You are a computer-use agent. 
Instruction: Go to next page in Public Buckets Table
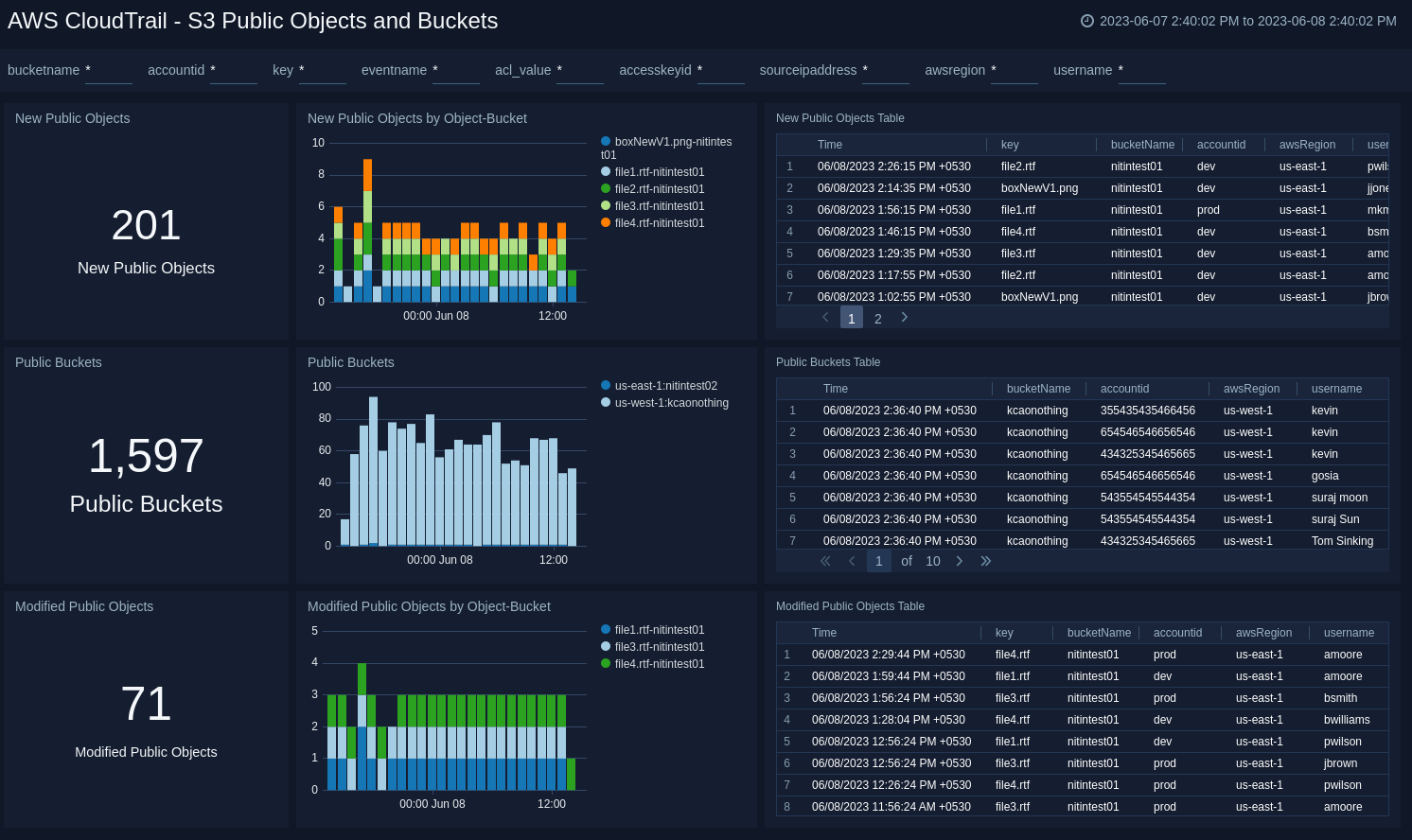(x=960, y=561)
